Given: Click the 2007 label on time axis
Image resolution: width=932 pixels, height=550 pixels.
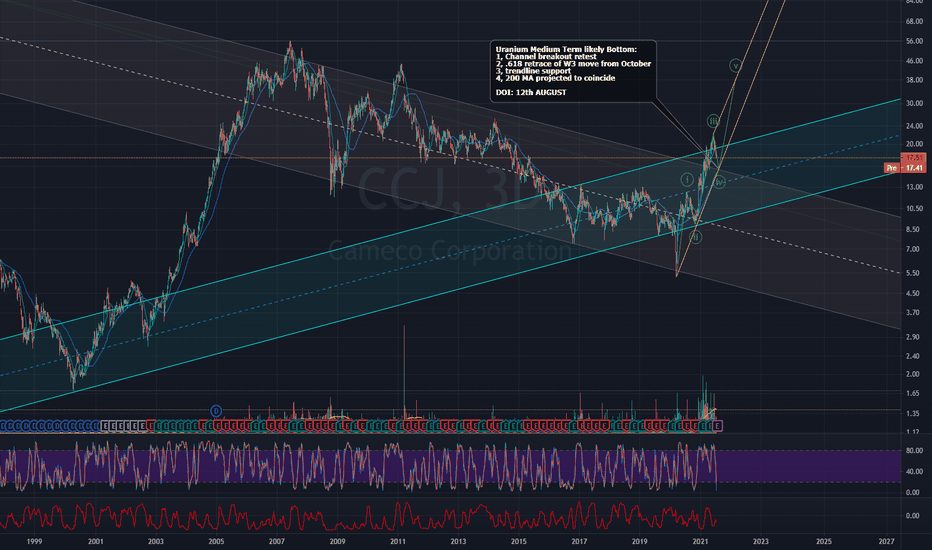Looking at the screenshot, I should click(276, 542).
